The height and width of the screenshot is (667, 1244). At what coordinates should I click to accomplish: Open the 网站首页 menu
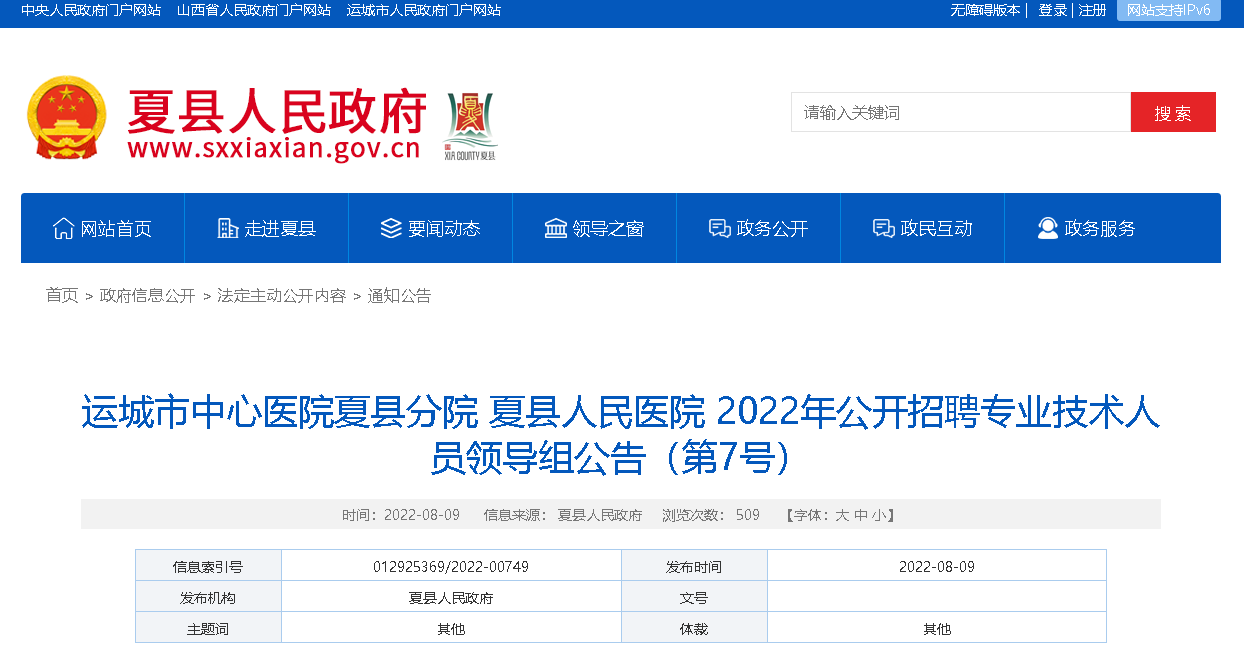pyautogui.click(x=103, y=228)
